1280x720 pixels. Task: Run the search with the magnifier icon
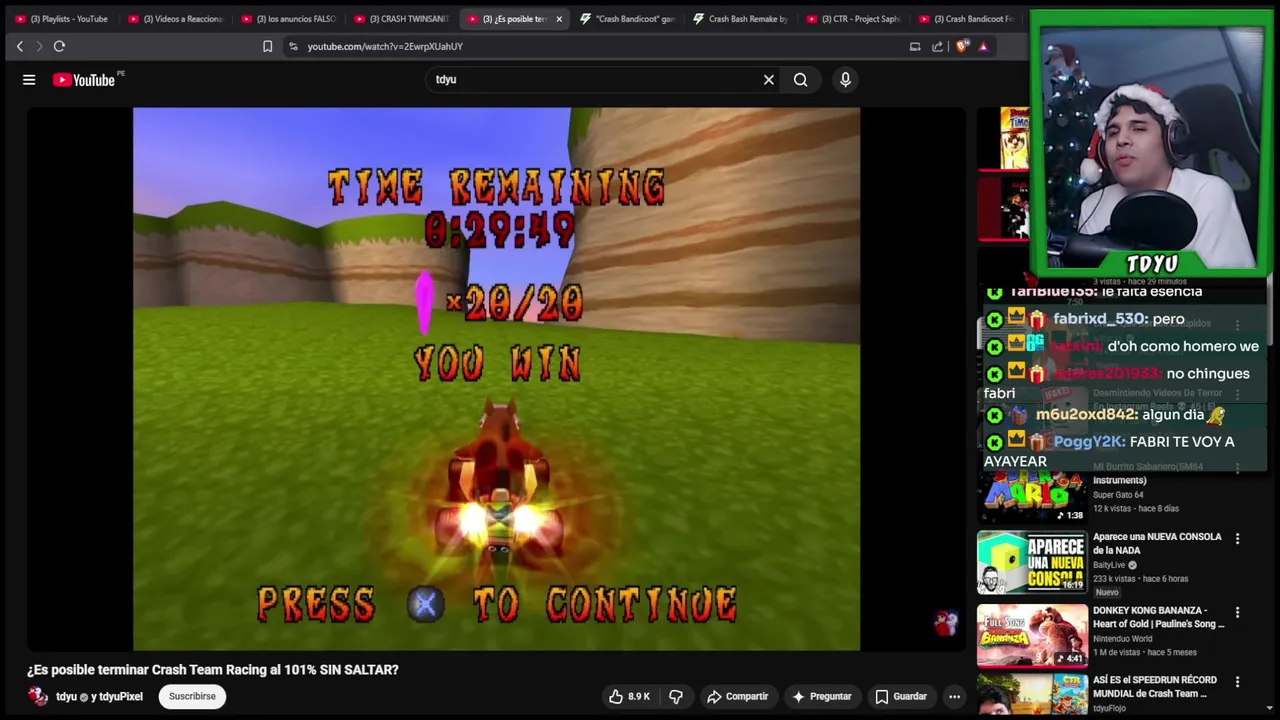800,80
